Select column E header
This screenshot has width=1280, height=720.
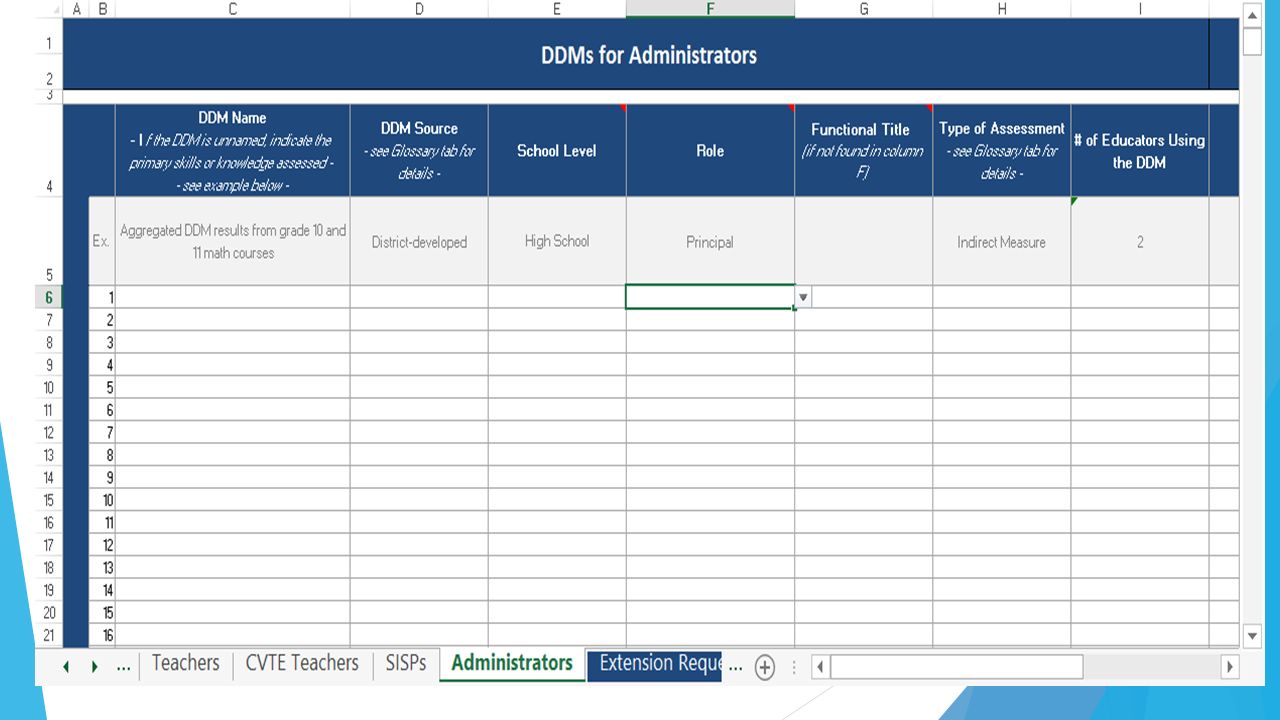[x=557, y=9]
